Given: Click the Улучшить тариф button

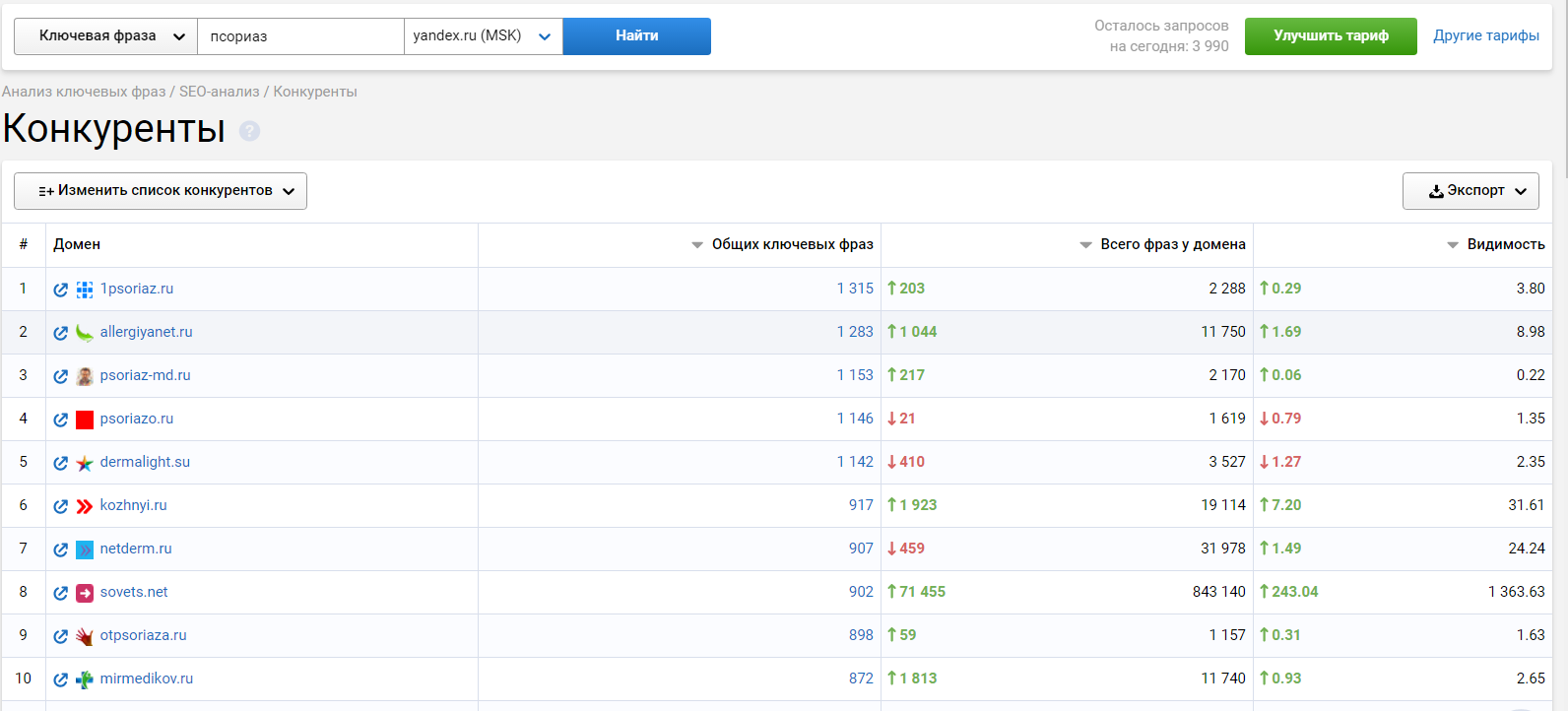Looking at the screenshot, I should pos(1331,36).
